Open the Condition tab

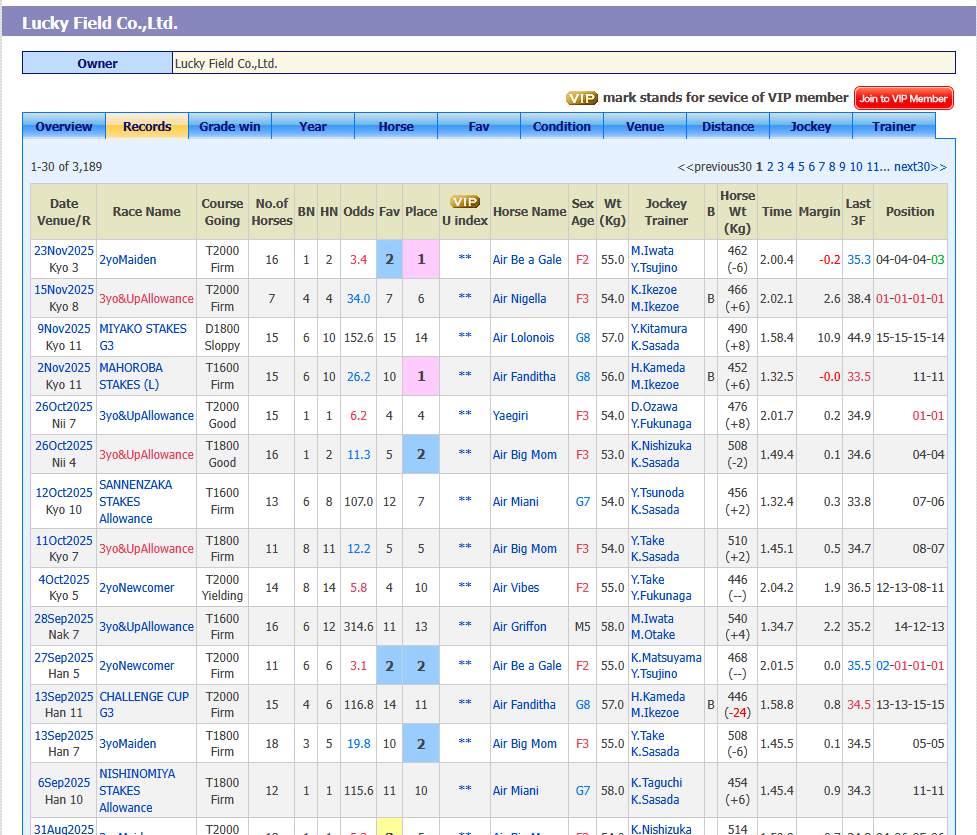[x=561, y=126]
